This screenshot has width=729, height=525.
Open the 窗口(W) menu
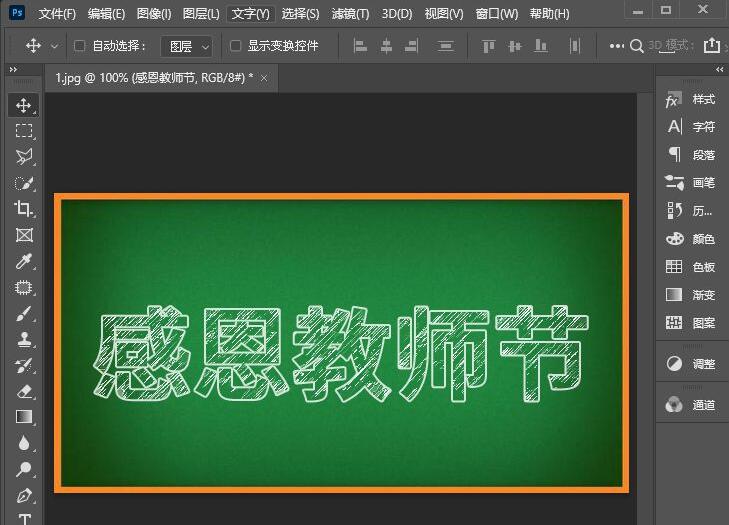tap(497, 14)
